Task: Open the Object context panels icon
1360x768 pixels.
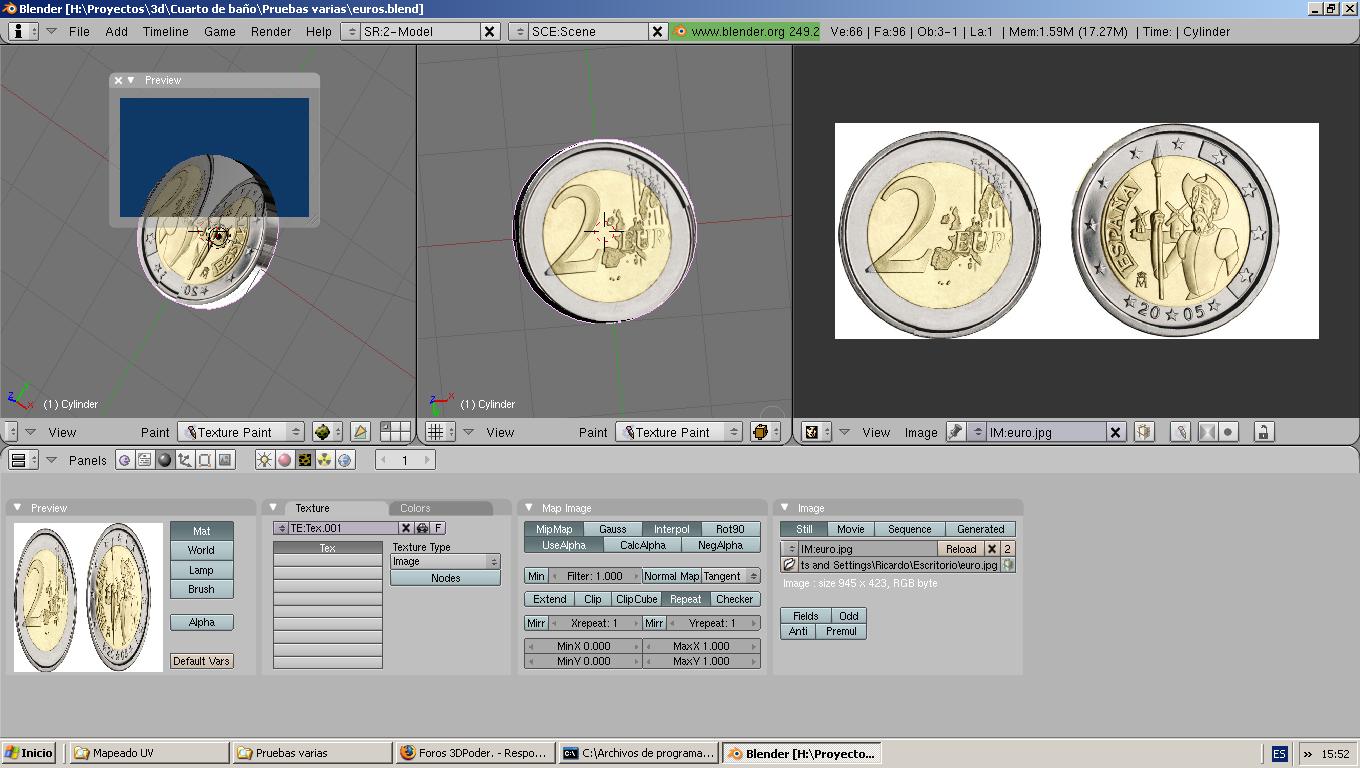Action: click(185, 460)
